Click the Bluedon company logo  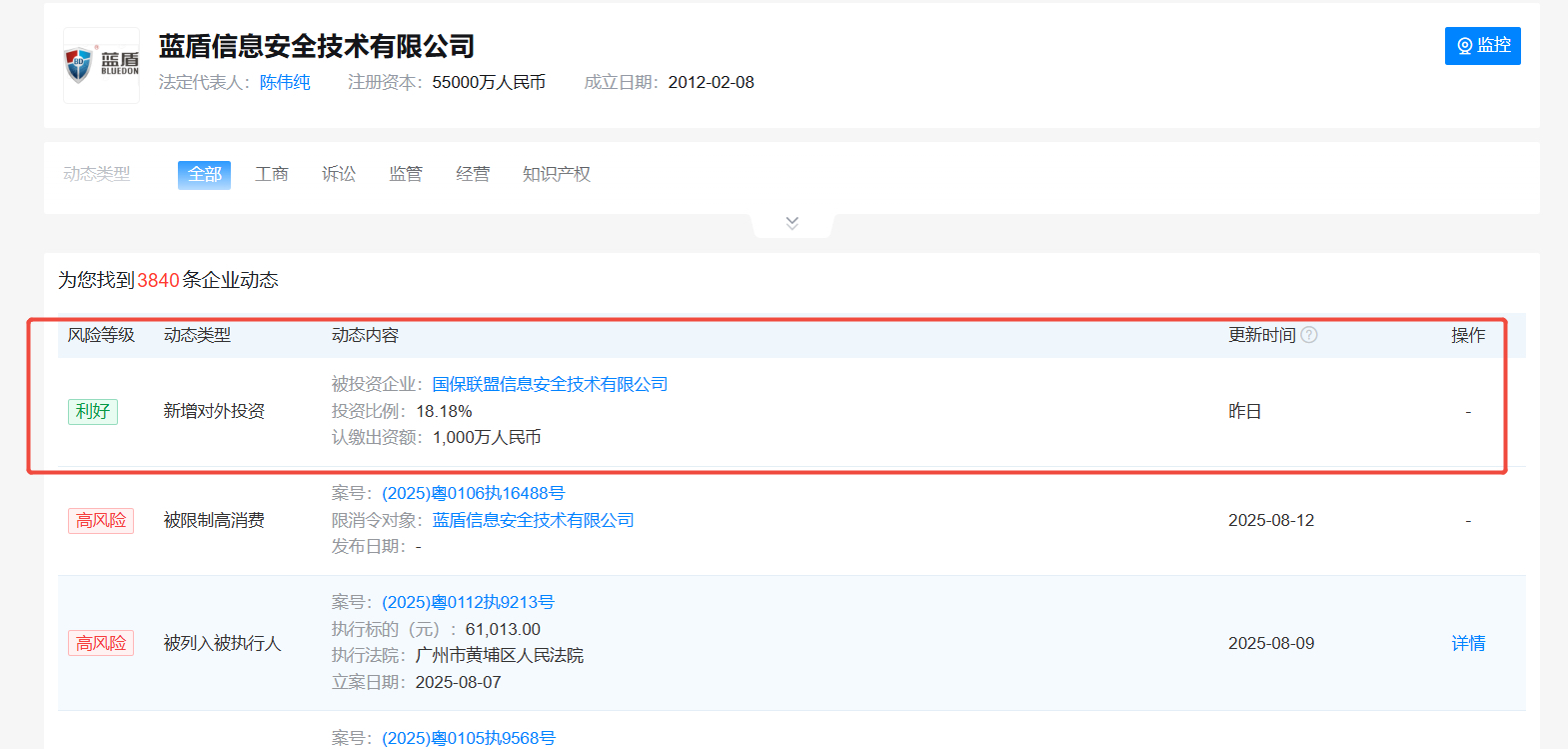(101, 65)
